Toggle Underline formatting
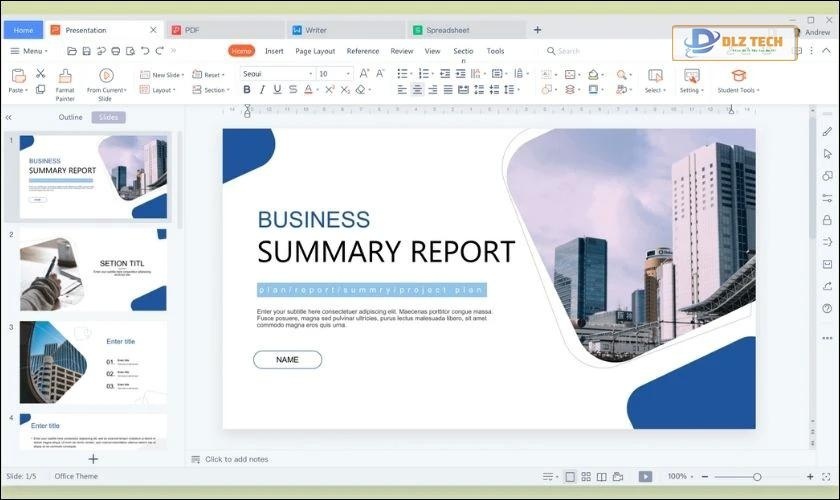840x500 pixels. pyautogui.click(x=278, y=90)
